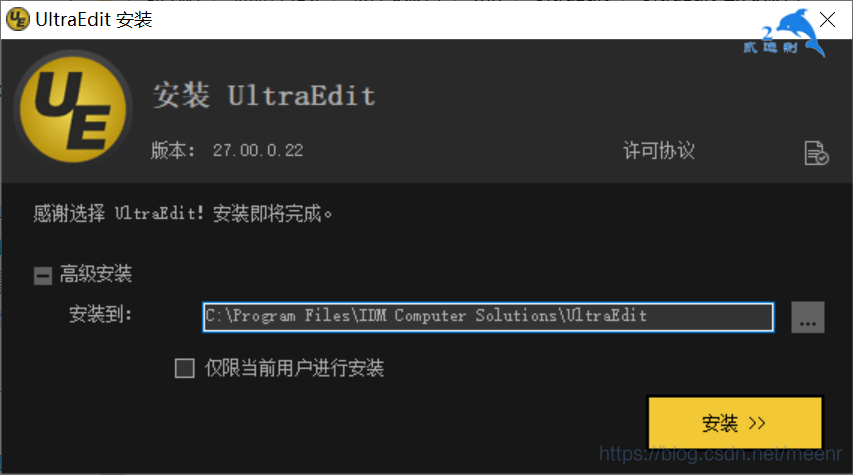The height and width of the screenshot is (475, 853).
Task: Click inside the install path field
Action: click(x=488, y=317)
